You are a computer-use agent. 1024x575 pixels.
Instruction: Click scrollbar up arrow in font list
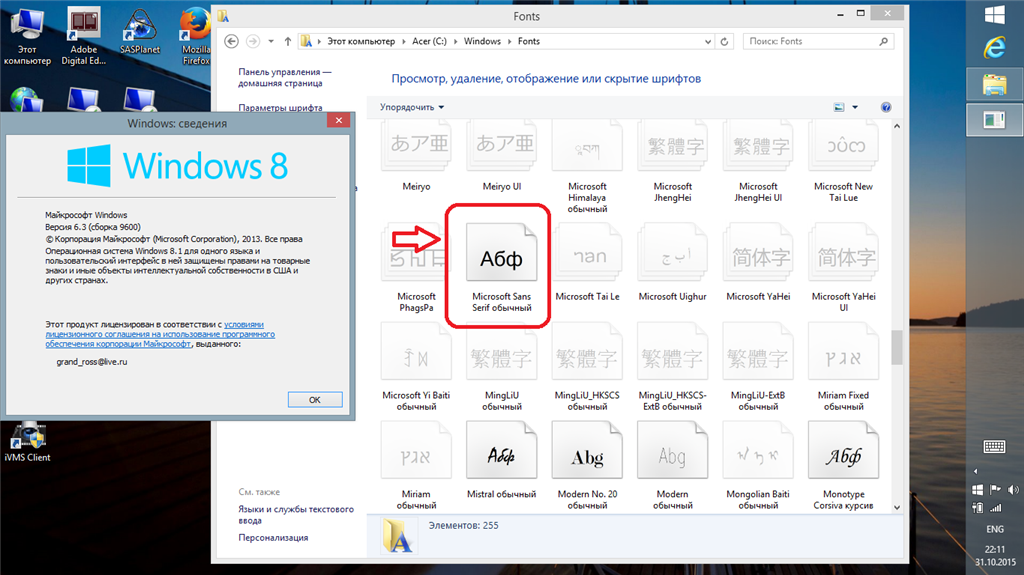click(x=897, y=126)
